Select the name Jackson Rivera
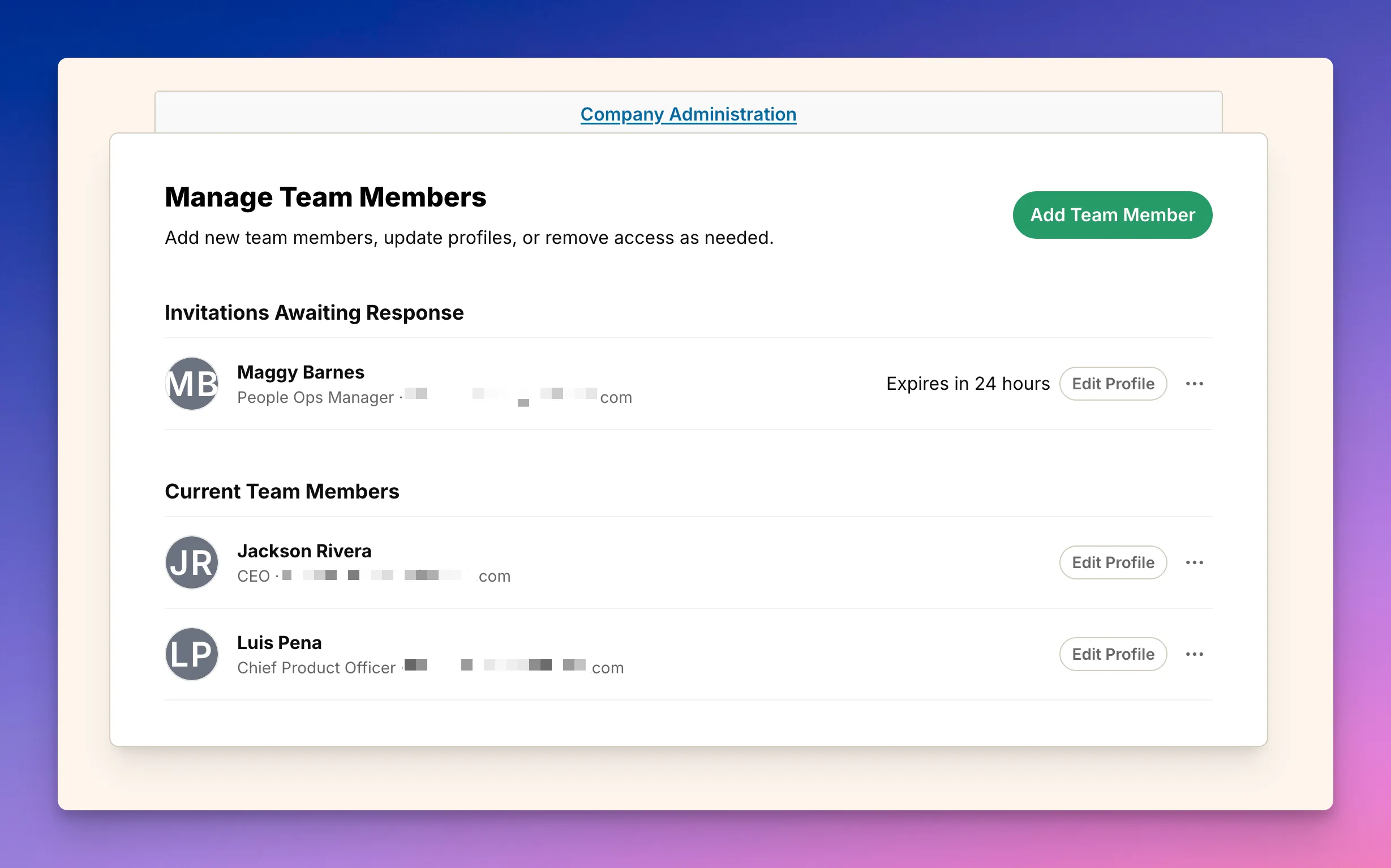This screenshot has height=868, width=1391. tap(304, 551)
